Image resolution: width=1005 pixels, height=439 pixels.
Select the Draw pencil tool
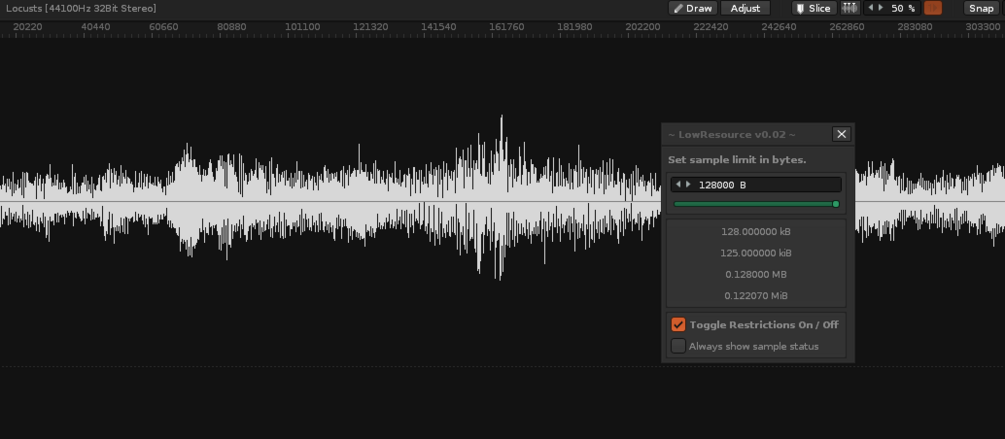(x=693, y=8)
